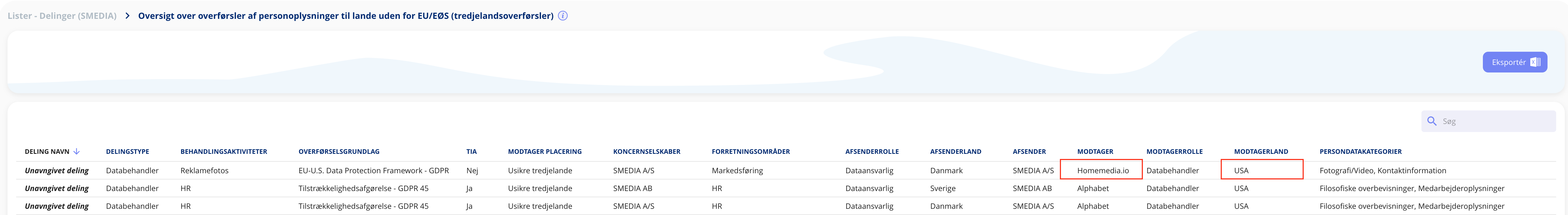Screen dimensions: 1568x215
Task: Open Unavngivet deling in the Sverige row
Action: (57, 188)
